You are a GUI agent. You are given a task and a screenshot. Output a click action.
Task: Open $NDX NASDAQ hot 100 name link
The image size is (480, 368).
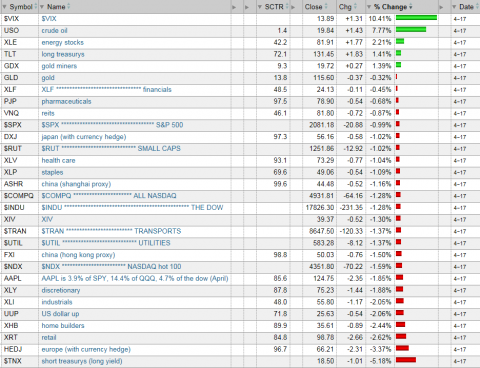click(111, 267)
